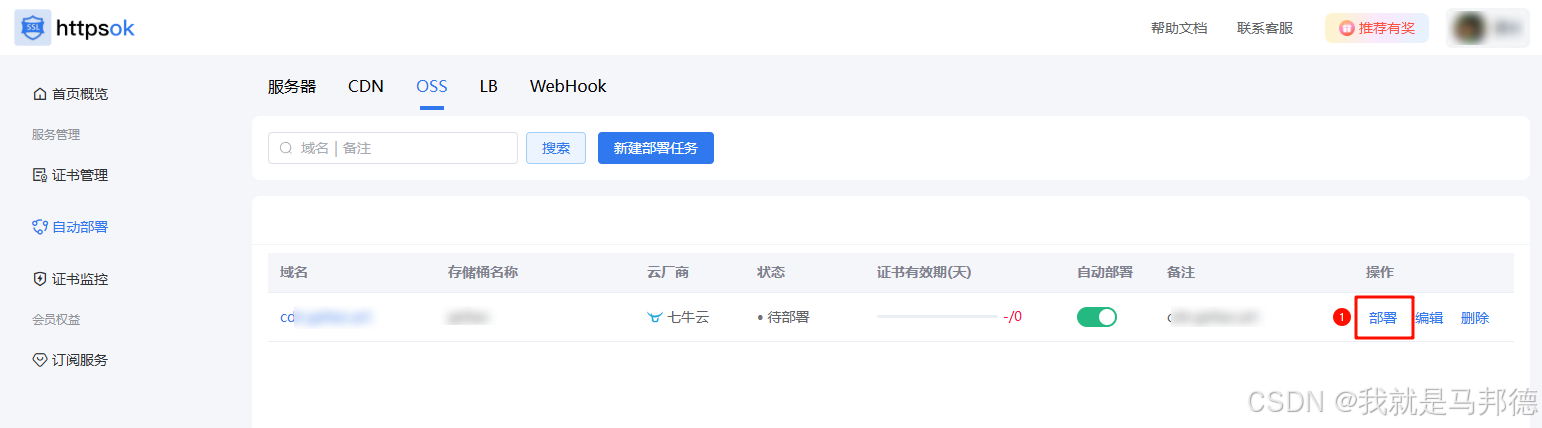Screen dimensions: 1542x428
Task: Open 证书监控 certificate monitoring
Action: [x=70, y=279]
